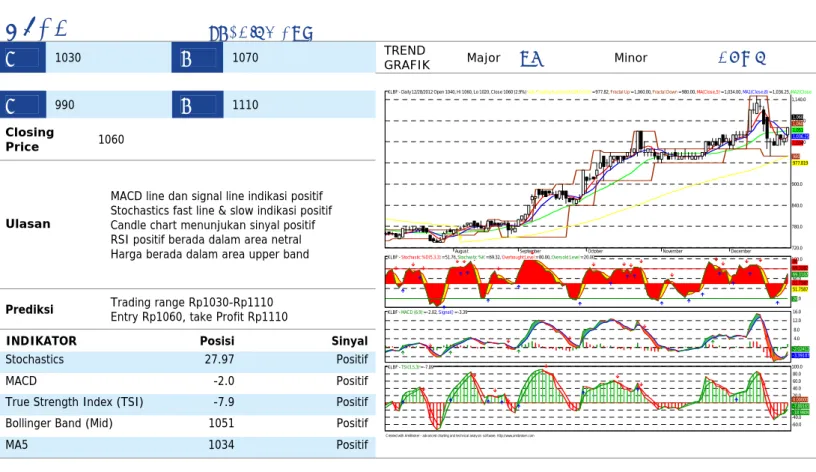
Task: Select the value 990
Action: point(65,105)
